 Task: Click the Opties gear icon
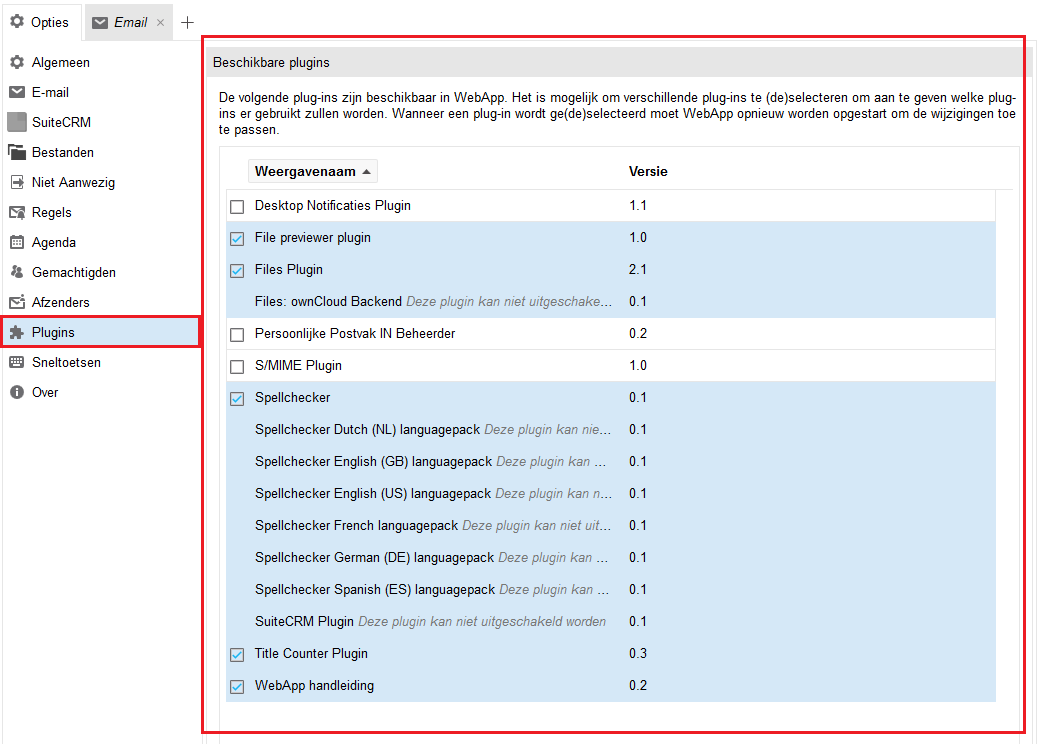tap(17, 22)
